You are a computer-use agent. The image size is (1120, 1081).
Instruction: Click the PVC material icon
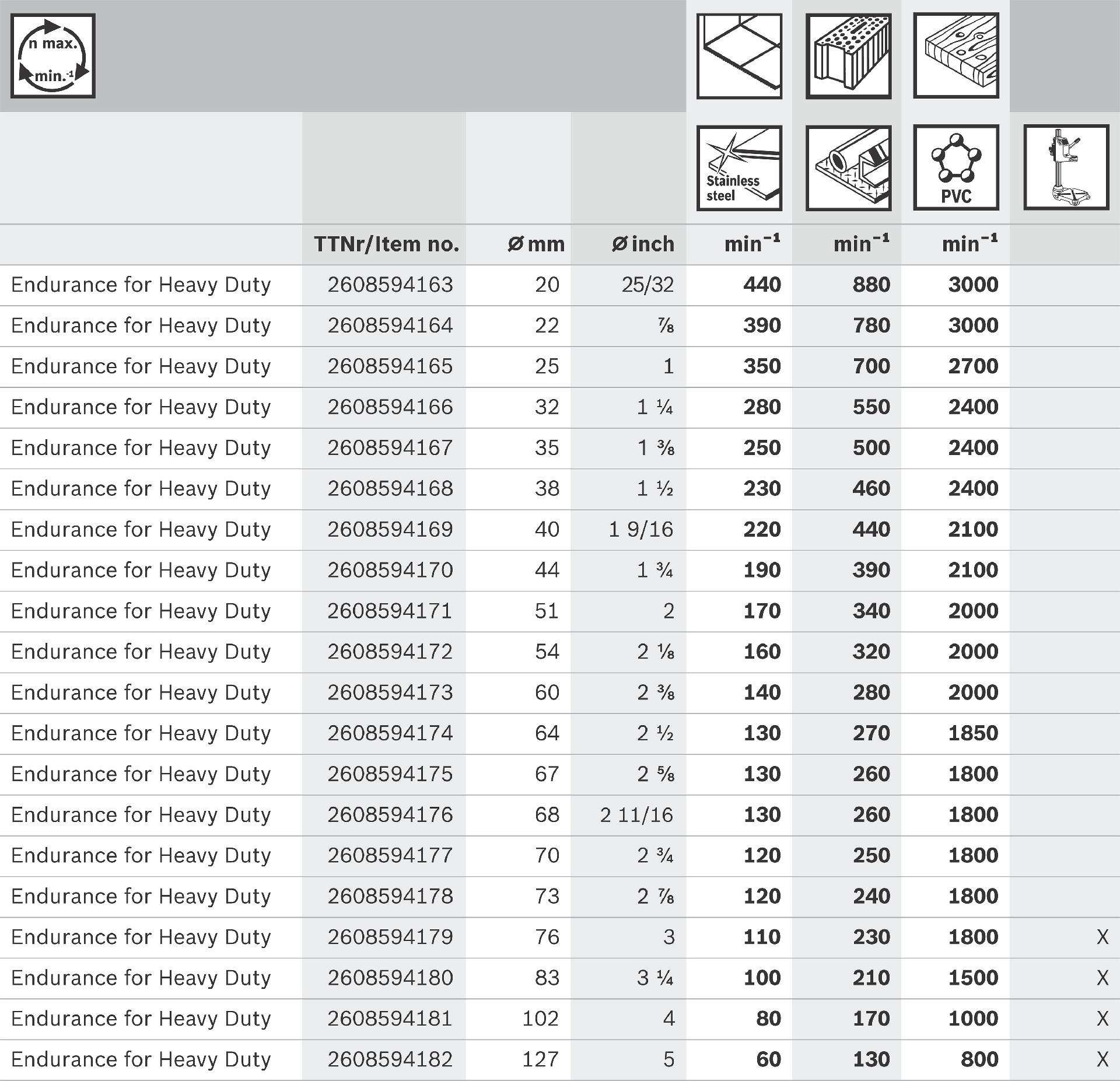[x=956, y=168]
